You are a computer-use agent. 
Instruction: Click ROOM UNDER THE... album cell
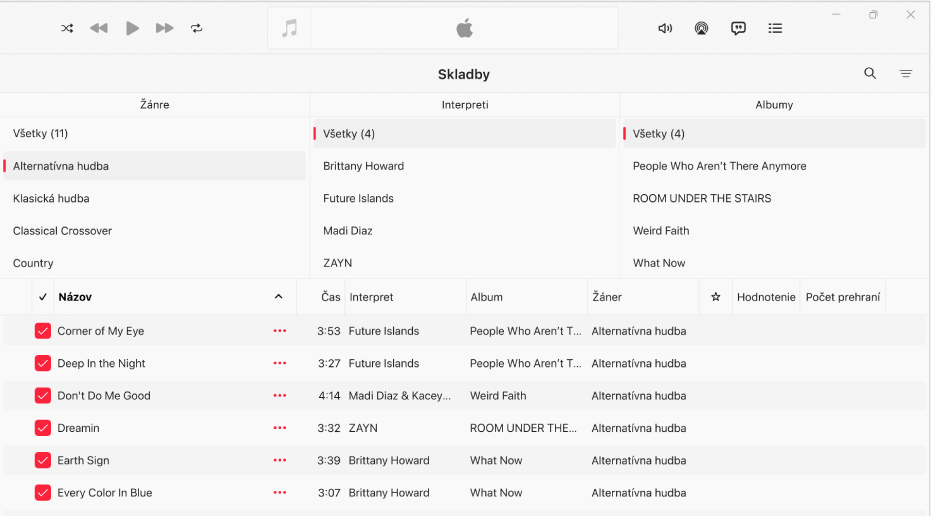(x=523, y=428)
